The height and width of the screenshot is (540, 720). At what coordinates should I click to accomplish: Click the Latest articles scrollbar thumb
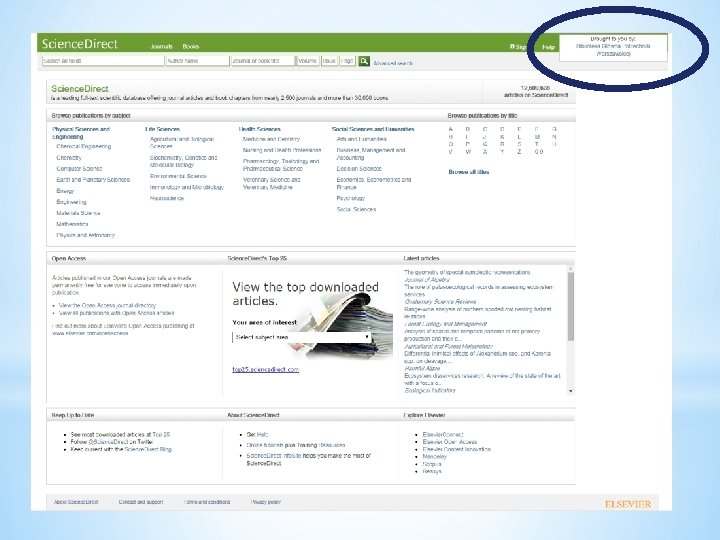[571, 306]
